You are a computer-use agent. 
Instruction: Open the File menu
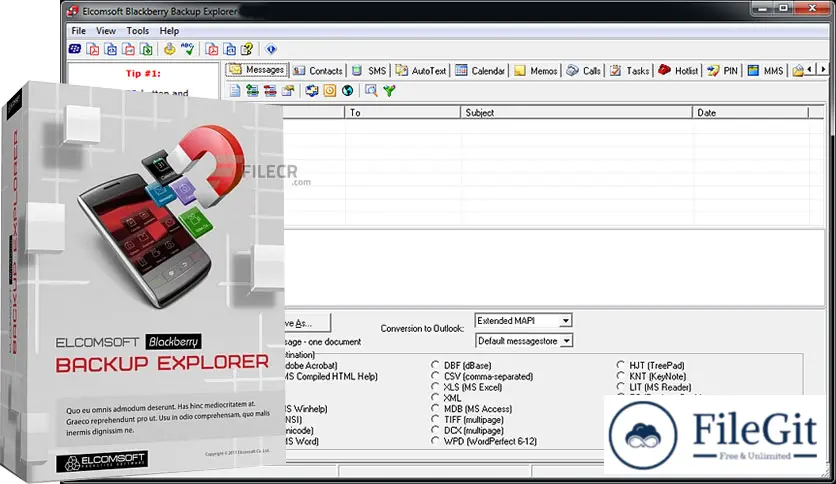[78, 31]
